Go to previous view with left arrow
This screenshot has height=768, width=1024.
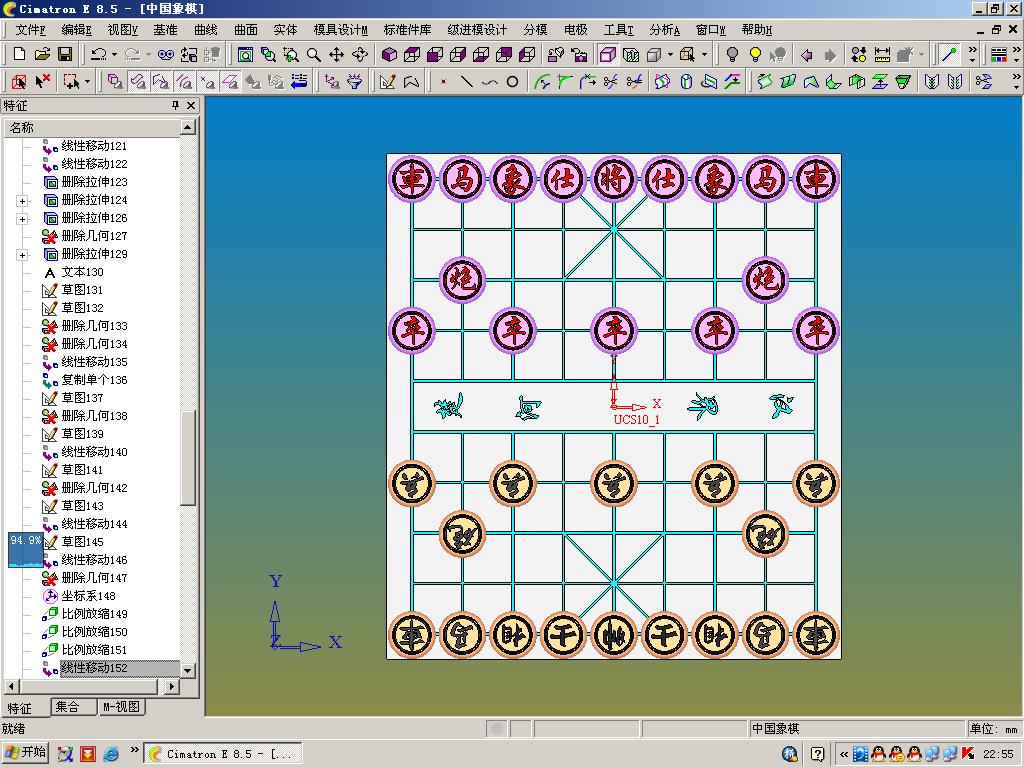point(807,55)
